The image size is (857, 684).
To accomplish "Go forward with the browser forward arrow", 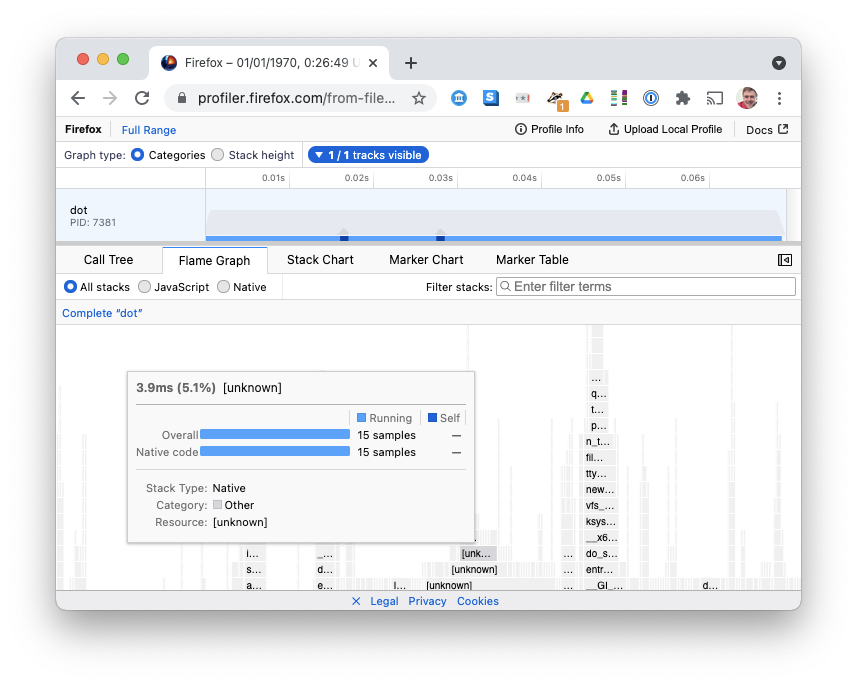I will [x=110, y=98].
